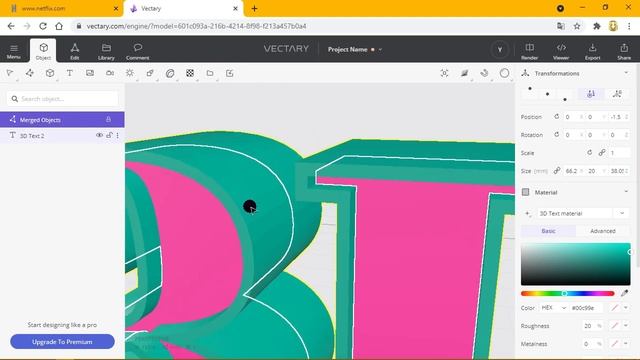Click inside the color saturation picker
The height and width of the screenshot is (360, 640).
(x=576, y=264)
